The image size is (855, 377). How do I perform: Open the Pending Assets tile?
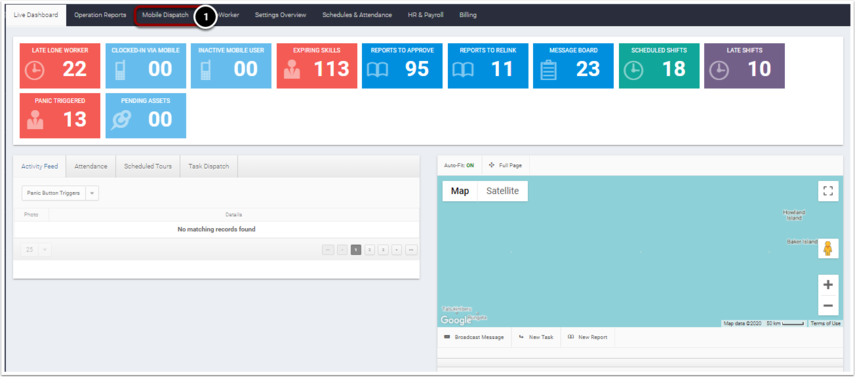point(146,116)
